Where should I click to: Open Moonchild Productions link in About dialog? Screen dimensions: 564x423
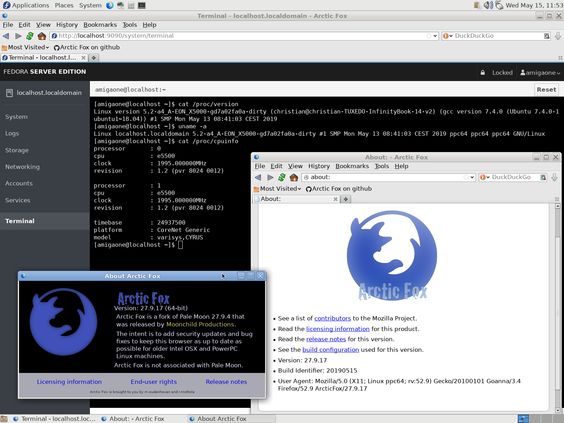coord(200,324)
